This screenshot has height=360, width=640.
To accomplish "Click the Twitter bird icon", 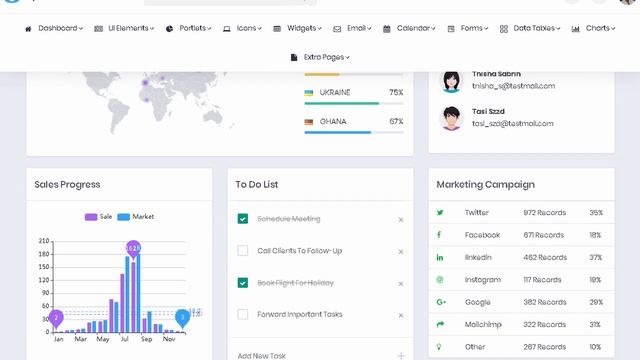I will pyautogui.click(x=440, y=212).
